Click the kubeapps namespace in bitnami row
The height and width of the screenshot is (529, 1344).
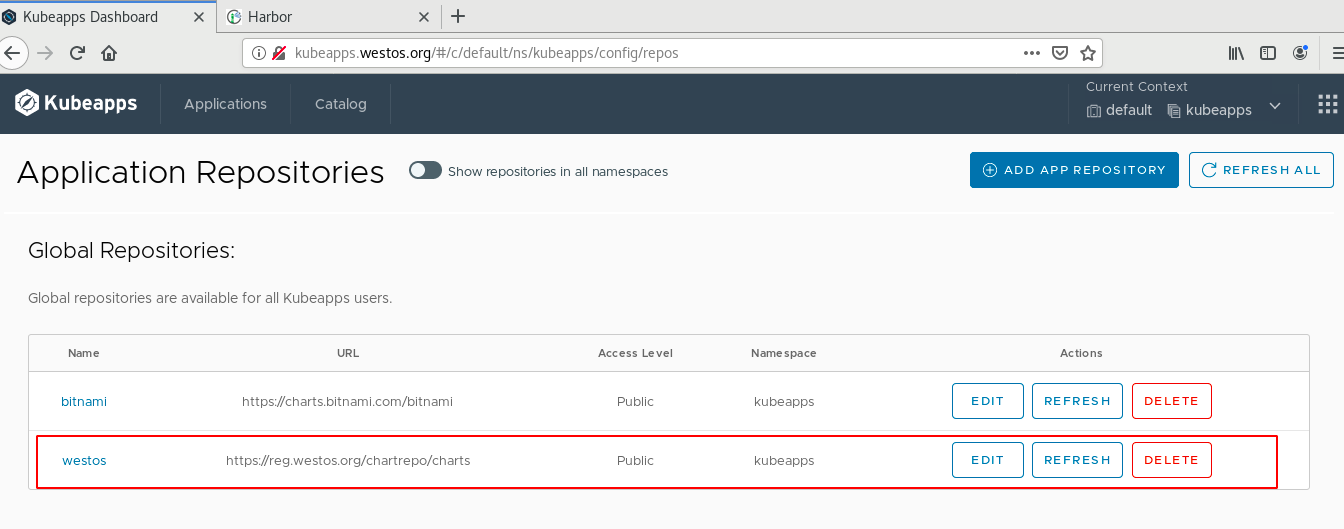pos(784,401)
